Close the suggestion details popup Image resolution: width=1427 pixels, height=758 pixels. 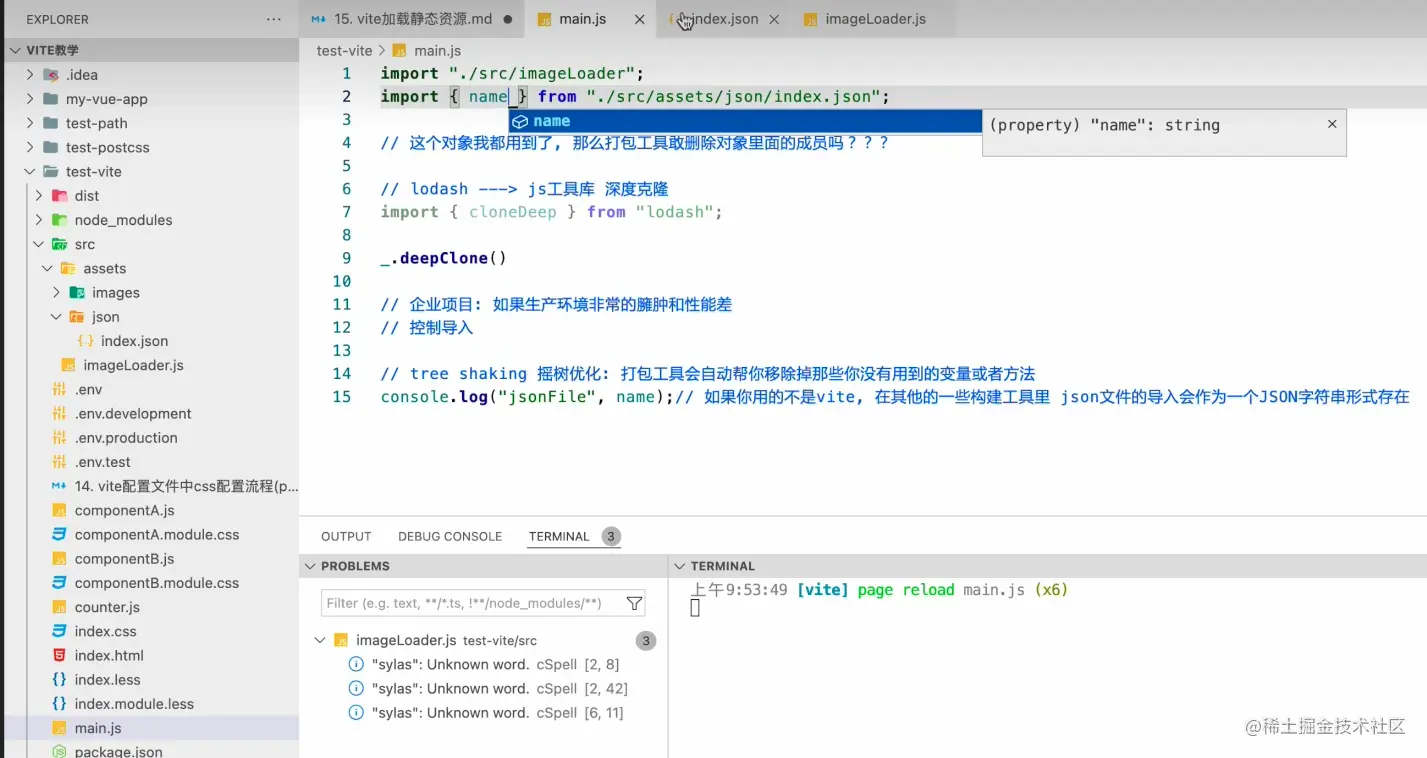pos(1332,124)
